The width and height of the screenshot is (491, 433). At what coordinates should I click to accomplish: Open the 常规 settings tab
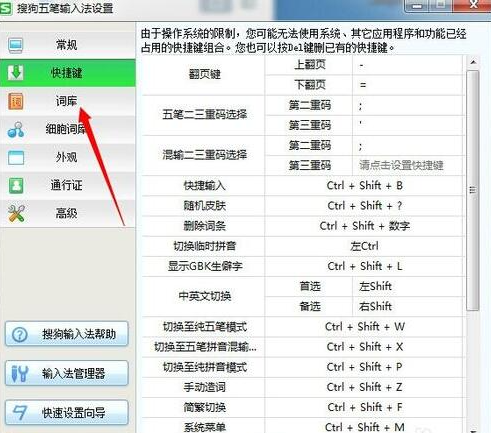(x=68, y=45)
